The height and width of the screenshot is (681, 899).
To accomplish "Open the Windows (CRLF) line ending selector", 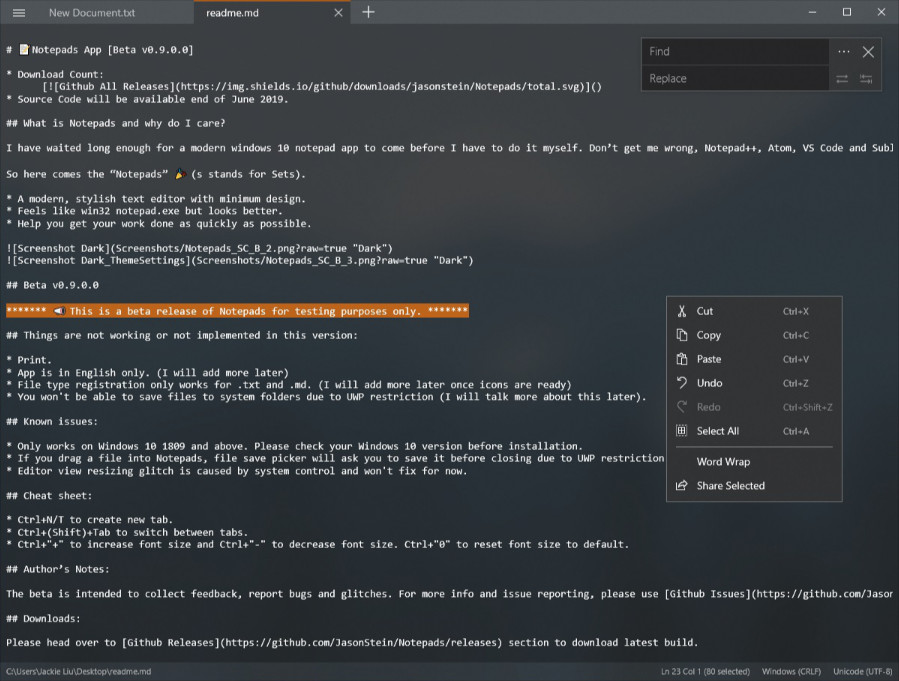I will point(791,672).
